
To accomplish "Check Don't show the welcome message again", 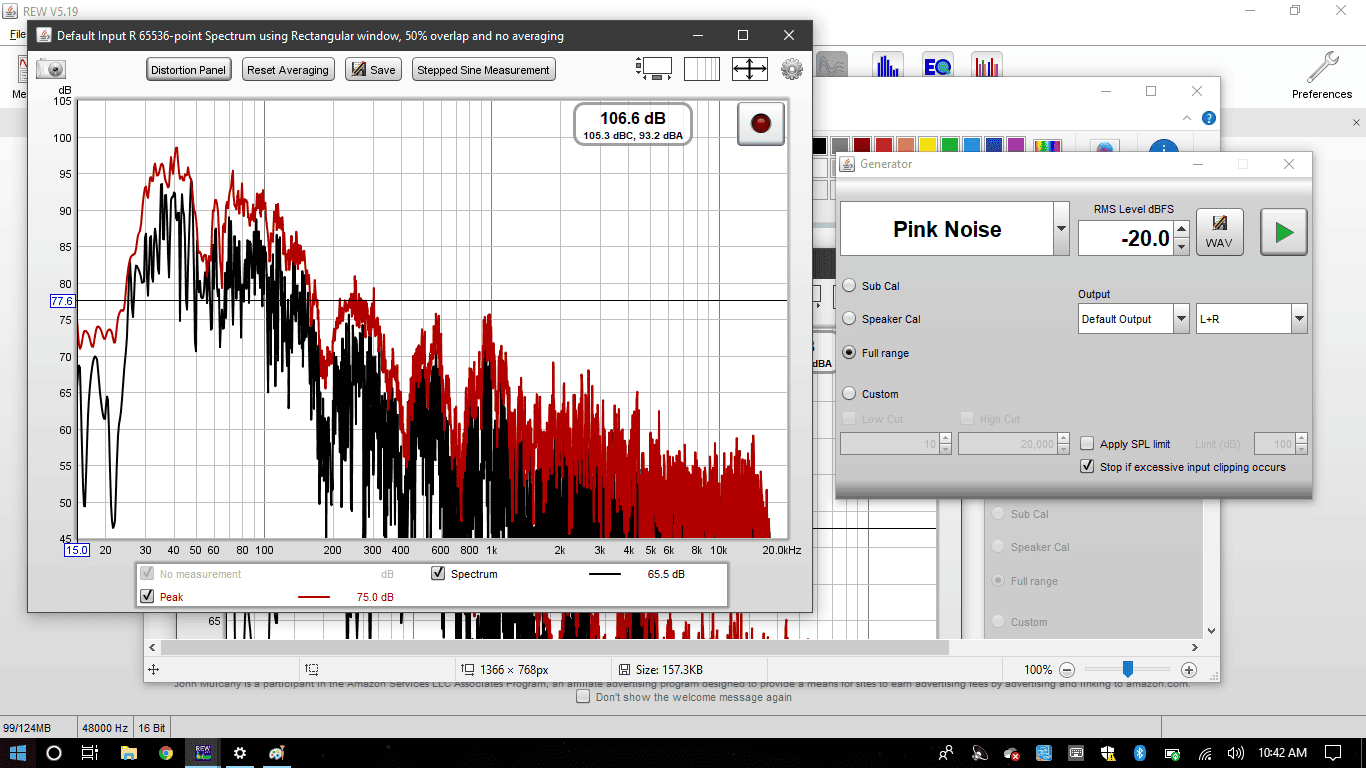I will (583, 697).
